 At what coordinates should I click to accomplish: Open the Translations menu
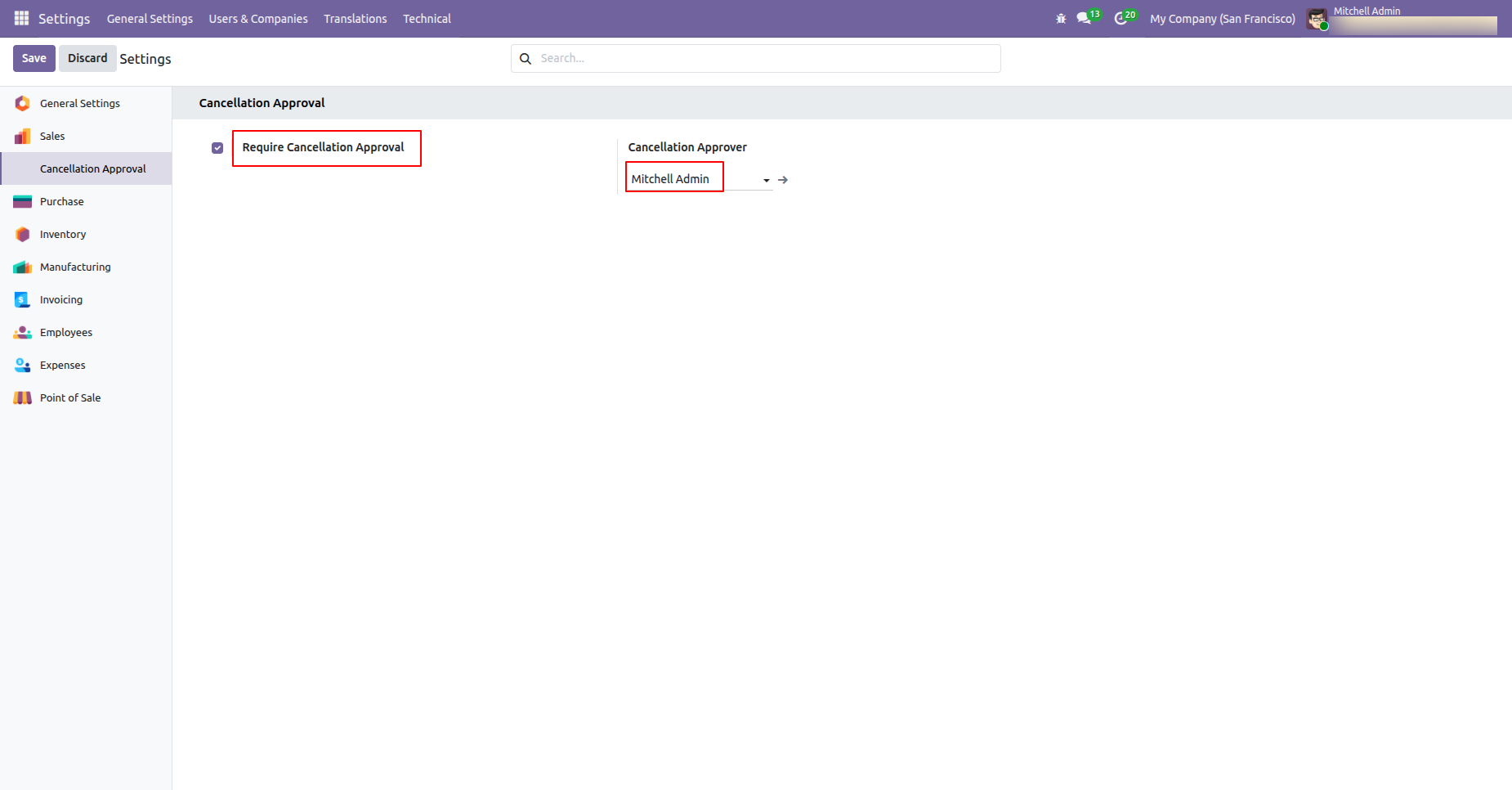click(x=356, y=19)
